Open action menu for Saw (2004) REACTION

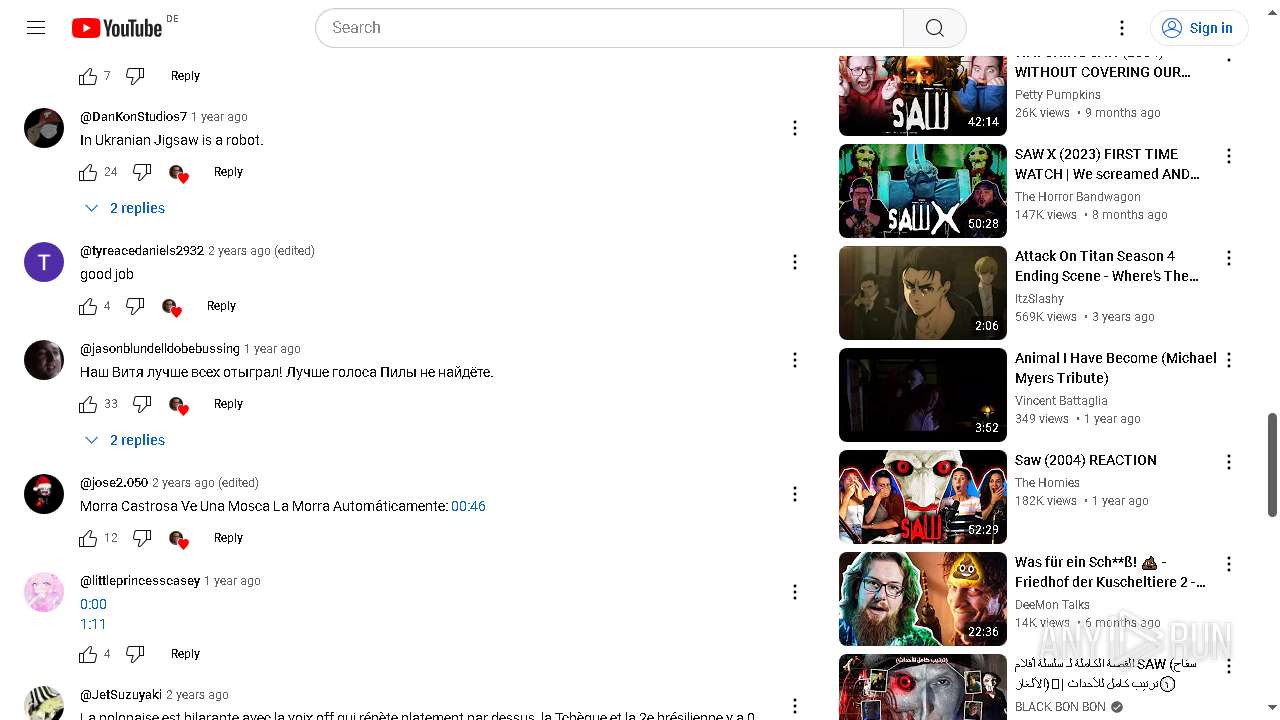1229,462
